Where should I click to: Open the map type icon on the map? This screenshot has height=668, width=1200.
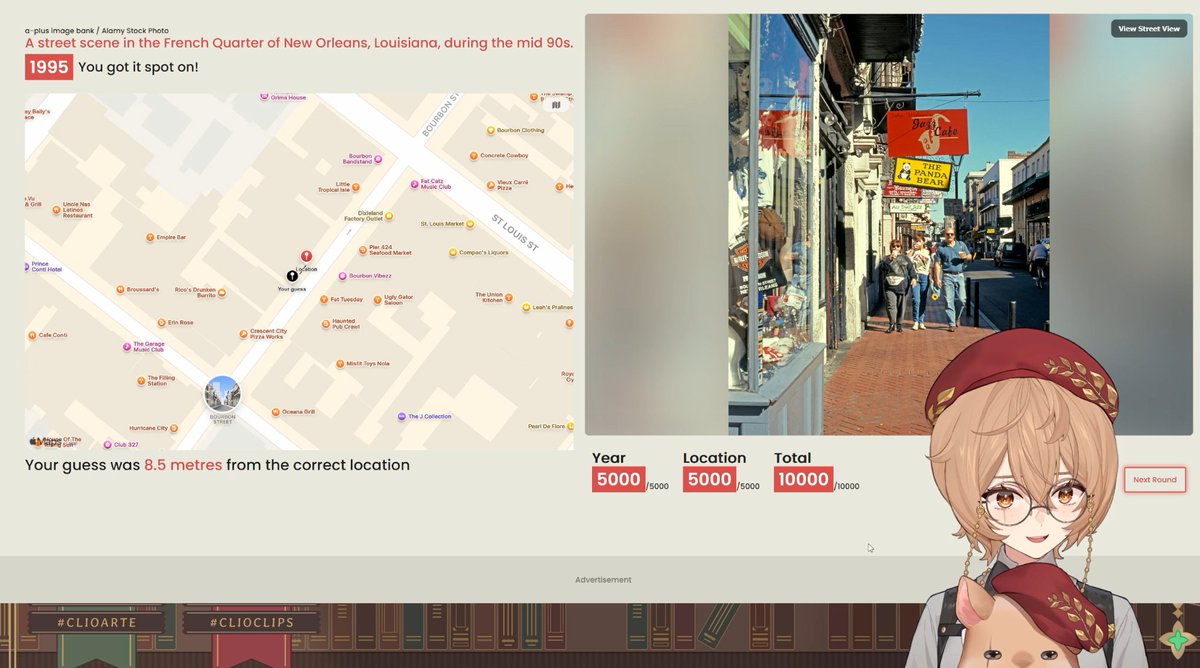(556, 104)
